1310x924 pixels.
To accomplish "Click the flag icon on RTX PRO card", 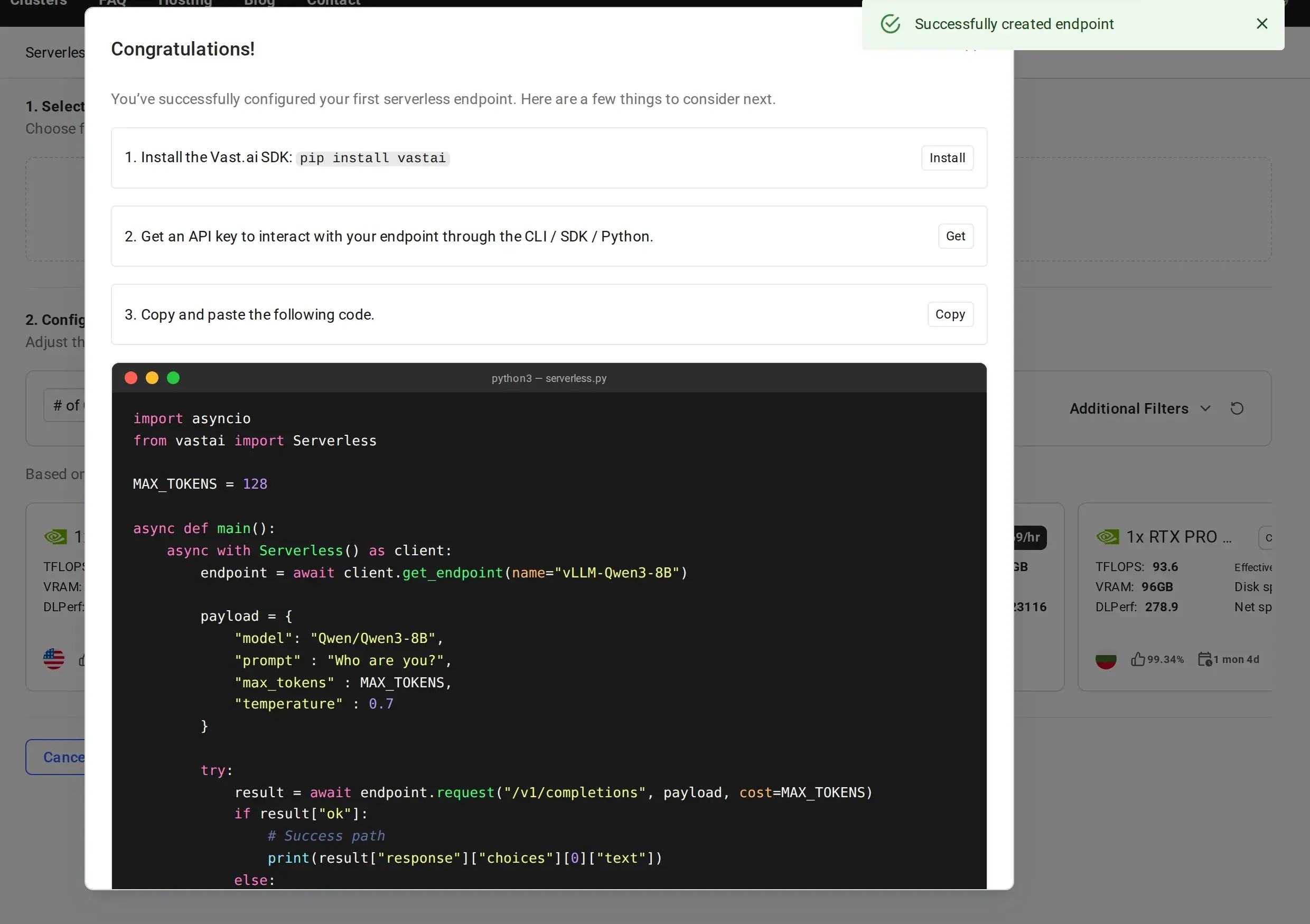I will click(x=1106, y=660).
